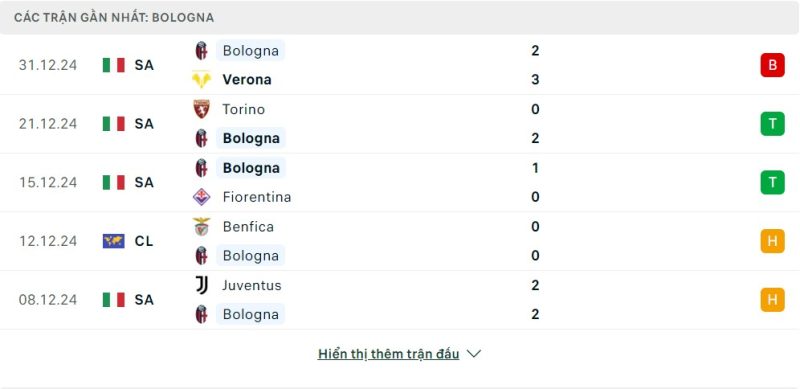Click the Fiorentina club crest icon

click(202, 197)
